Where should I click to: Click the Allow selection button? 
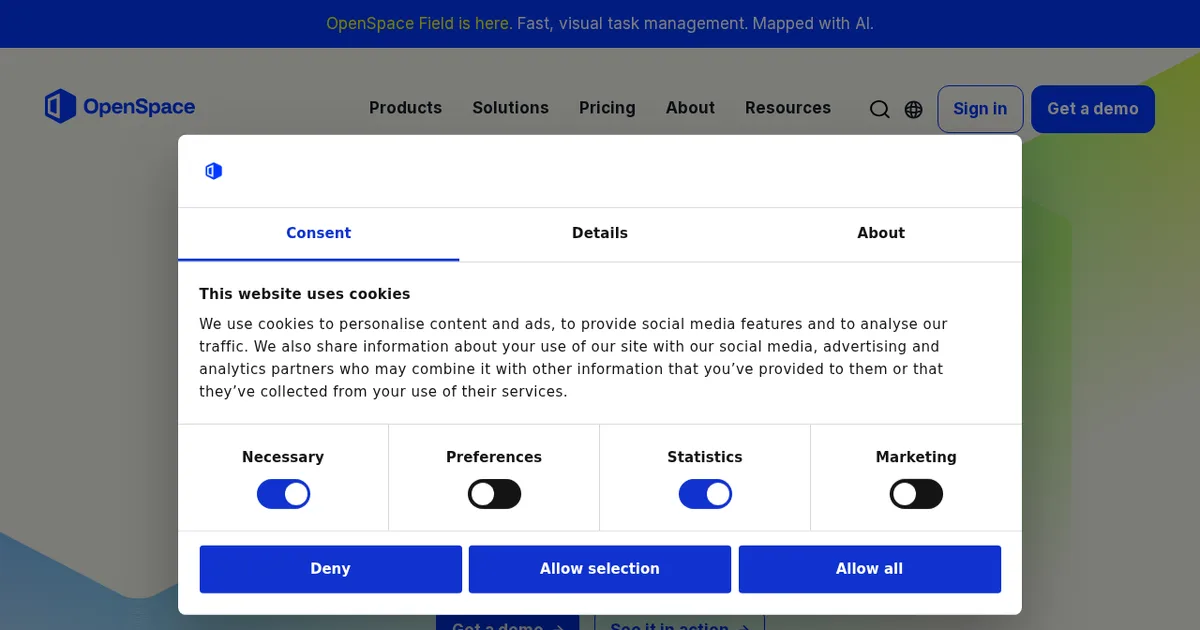tap(600, 569)
